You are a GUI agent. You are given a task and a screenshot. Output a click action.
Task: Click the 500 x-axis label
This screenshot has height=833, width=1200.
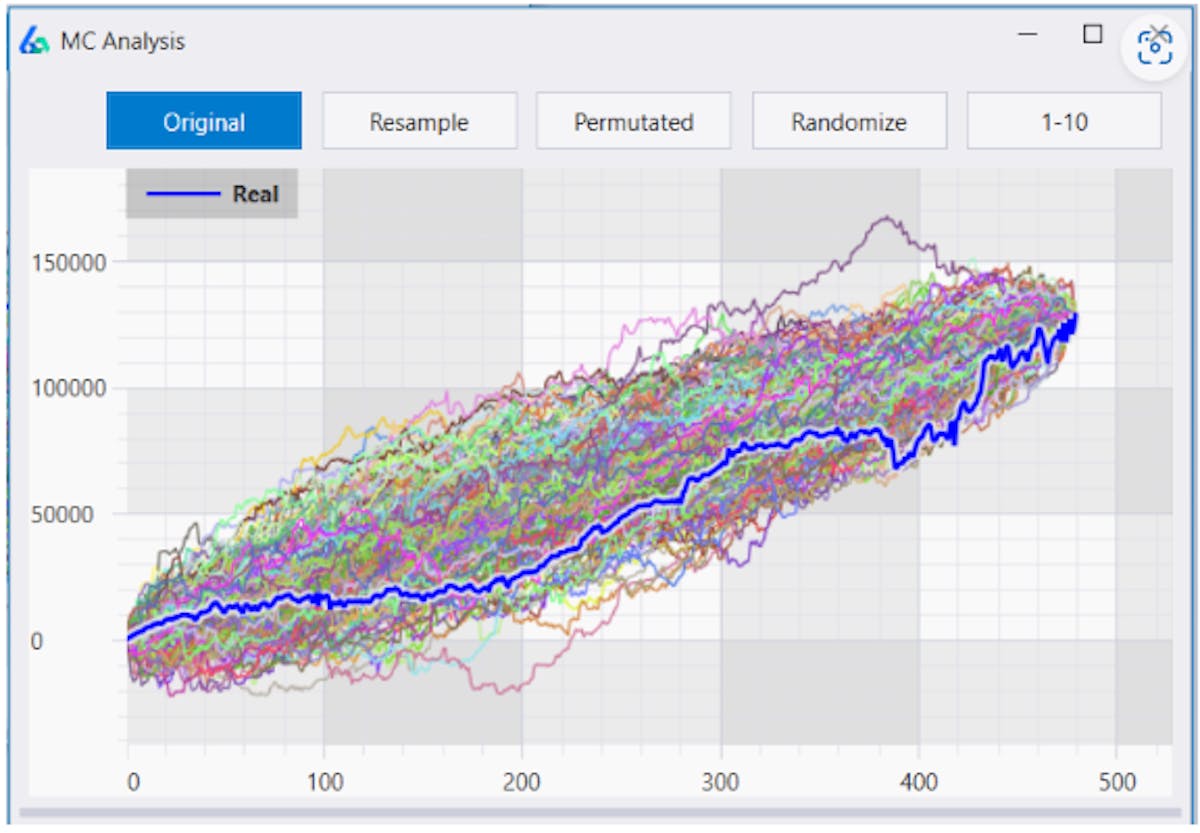(x=1115, y=781)
